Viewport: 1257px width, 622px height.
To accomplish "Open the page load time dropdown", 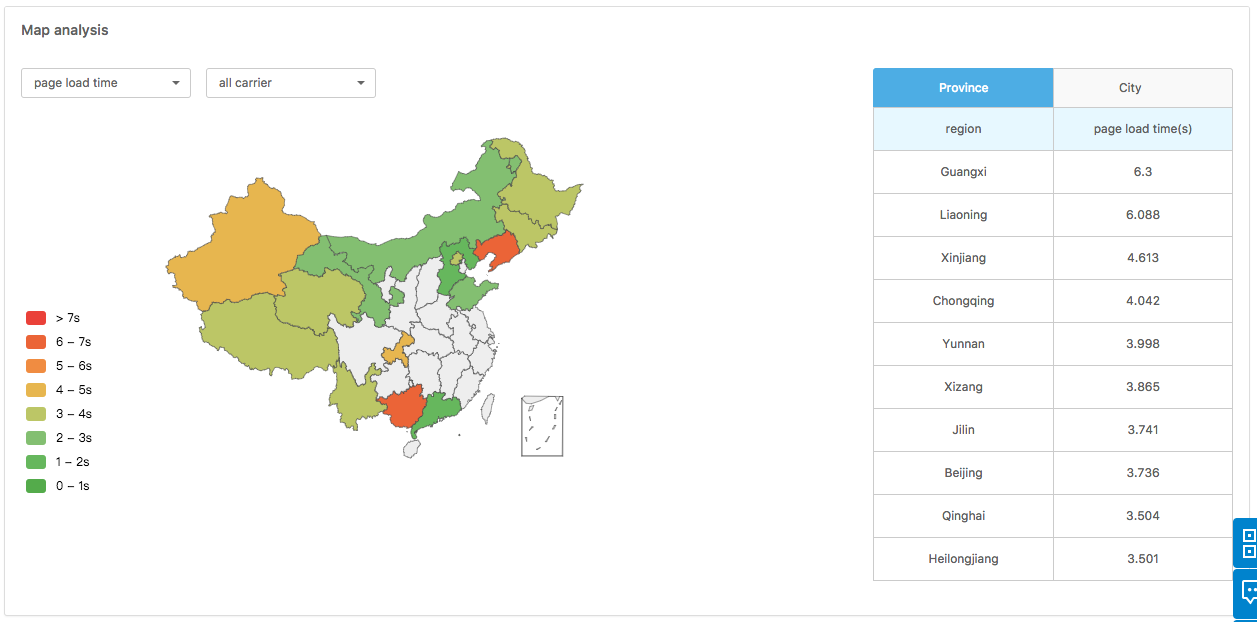I will pos(106,83).
